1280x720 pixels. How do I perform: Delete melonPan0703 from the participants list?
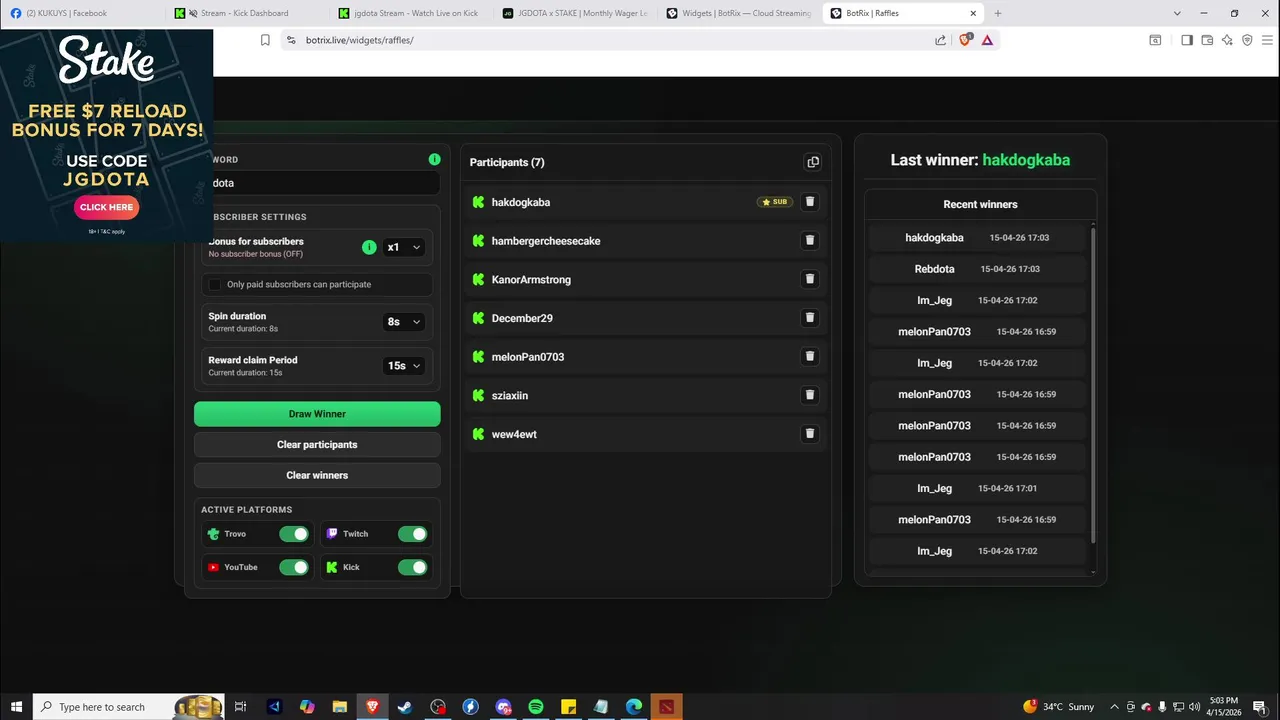click(810, 356)
